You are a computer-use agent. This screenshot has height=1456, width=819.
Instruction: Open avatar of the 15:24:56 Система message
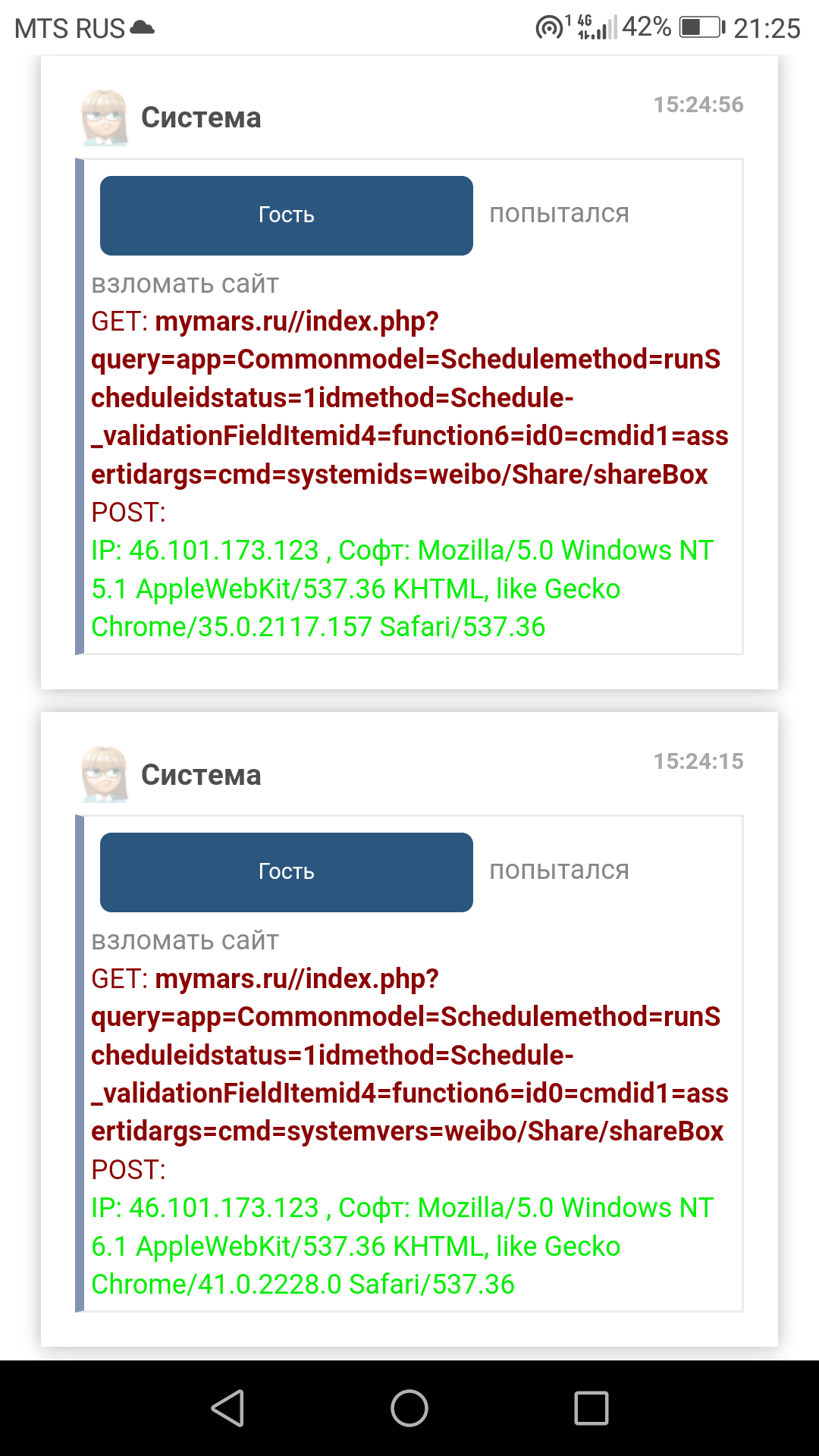pos(105,118)
